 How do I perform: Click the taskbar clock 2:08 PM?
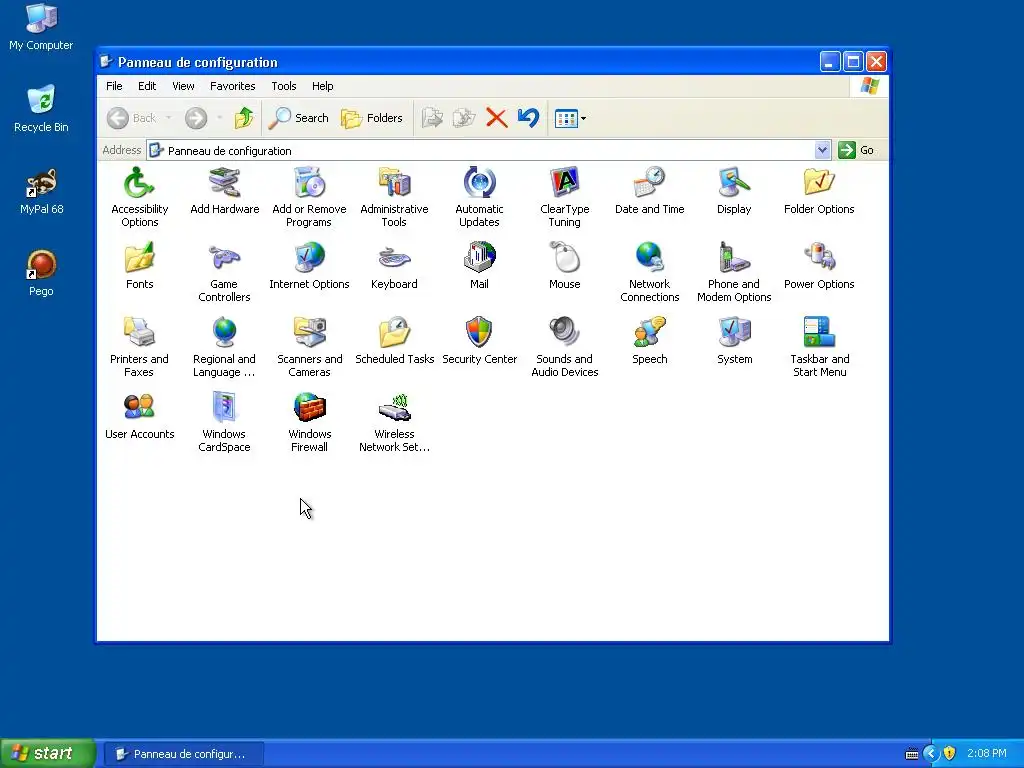[987, 754]
